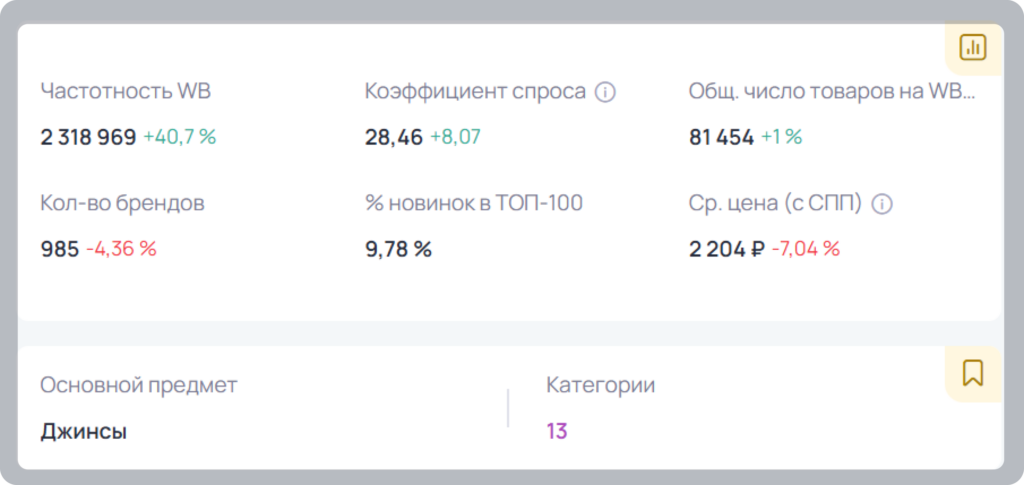Click the Категории heading
This screenshot has width=1024, height=485.
(x=601, y=386)
